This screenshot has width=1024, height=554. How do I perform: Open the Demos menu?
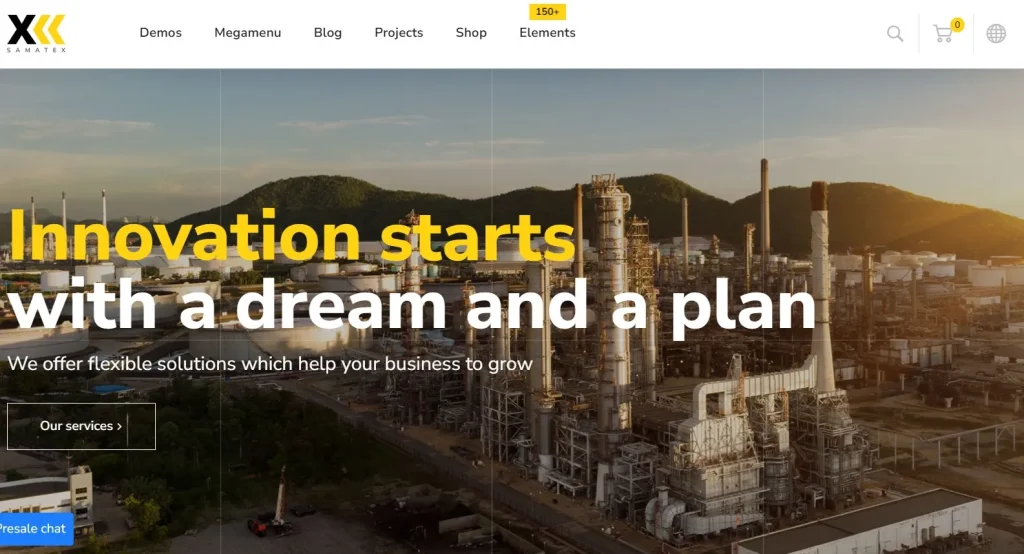pyautogui.click(x=161, y=33)
